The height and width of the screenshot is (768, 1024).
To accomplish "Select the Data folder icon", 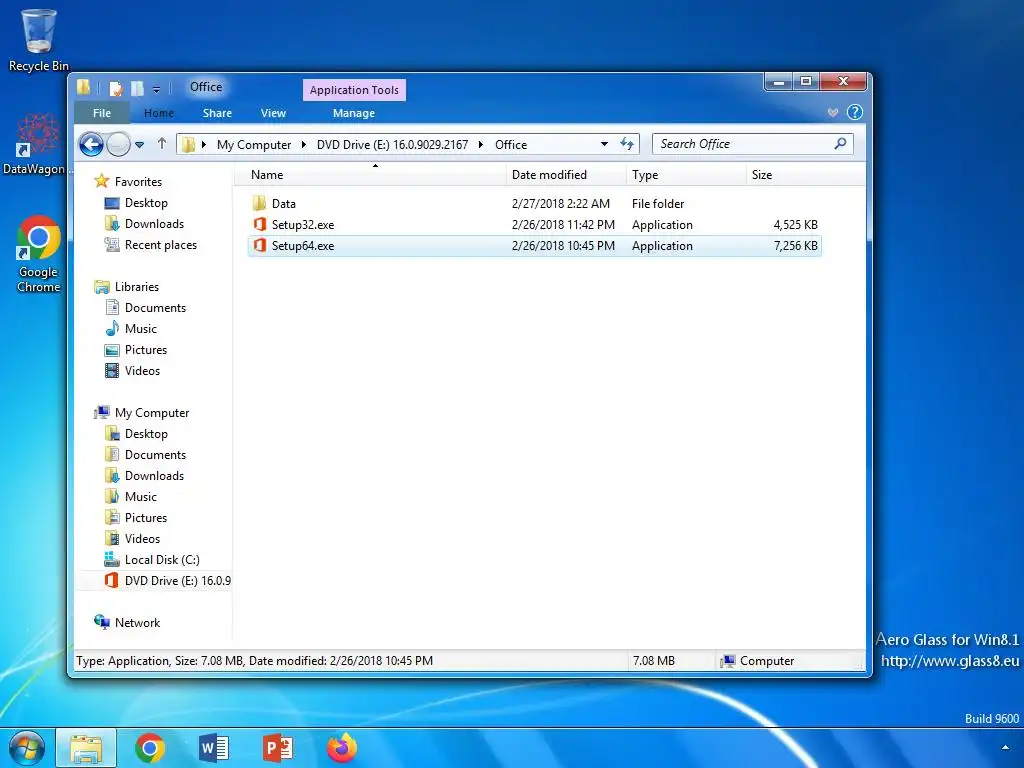I will click(259, 203).
